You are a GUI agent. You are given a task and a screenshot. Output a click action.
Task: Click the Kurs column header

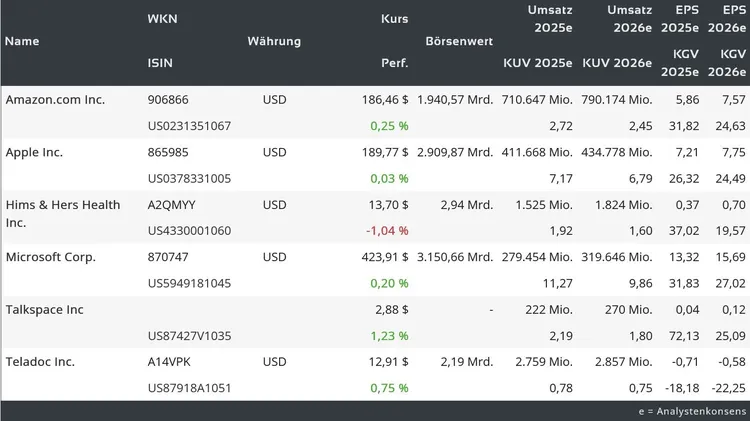pyautogui.click(x=395, y=19)
